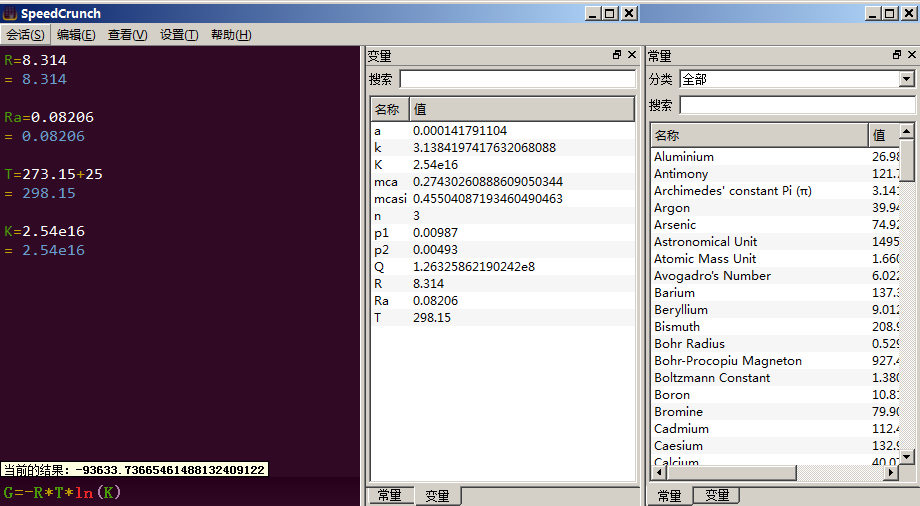The height and width of the screenshot is (506, 920).
Task: Select Arsenic in constants list
Action: (x=775, y=225)
